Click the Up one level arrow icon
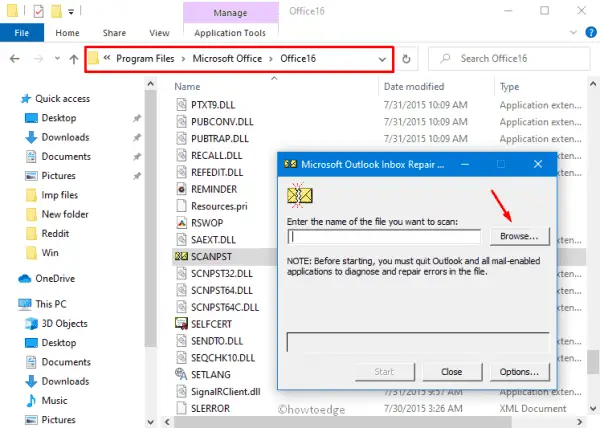Screen dimensions: 600x428 (x=73, y=59)
